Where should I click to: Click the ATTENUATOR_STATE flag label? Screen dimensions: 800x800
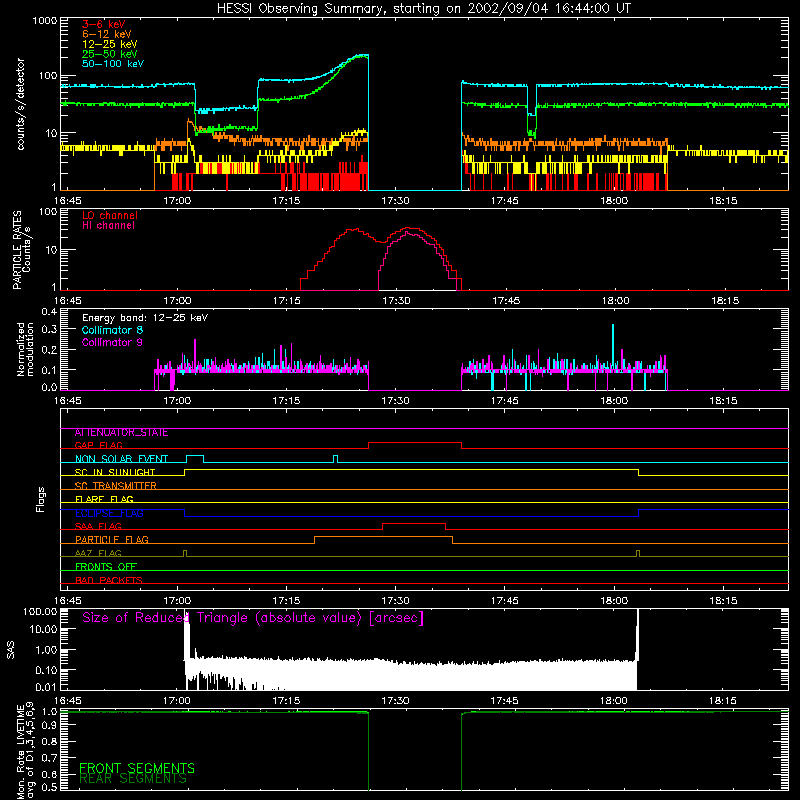121,433
